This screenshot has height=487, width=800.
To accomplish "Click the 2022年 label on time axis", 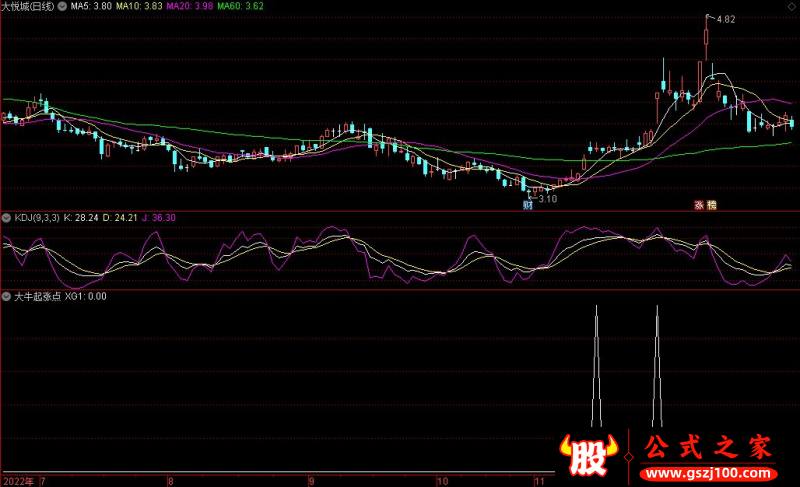I will coord(17,480).
